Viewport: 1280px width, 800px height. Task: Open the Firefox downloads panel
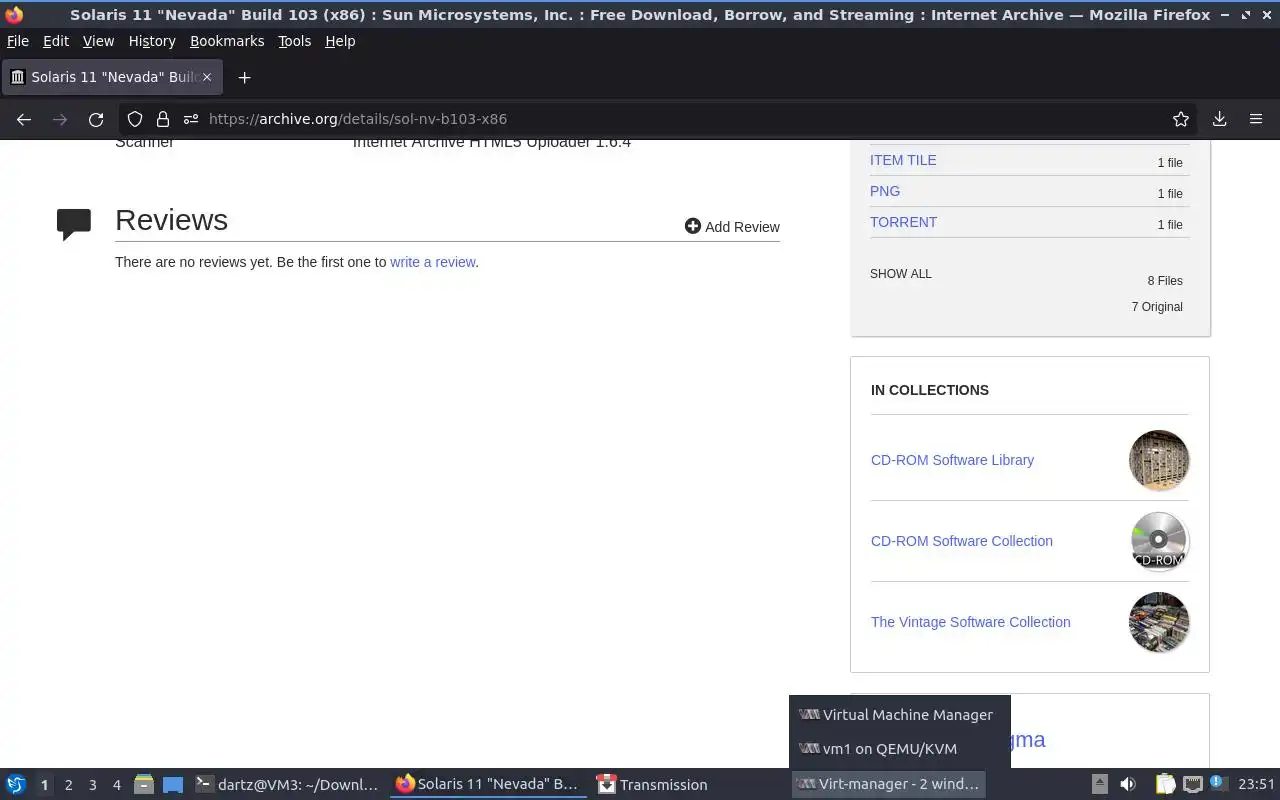tap(1220, 119)
